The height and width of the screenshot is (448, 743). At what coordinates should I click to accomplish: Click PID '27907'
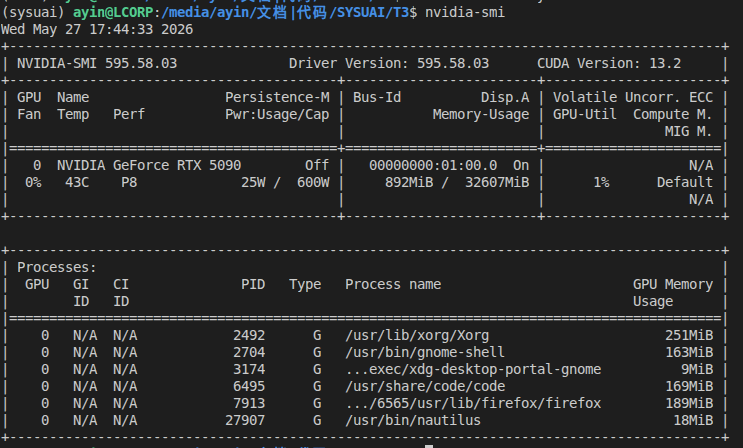[245, 421]
